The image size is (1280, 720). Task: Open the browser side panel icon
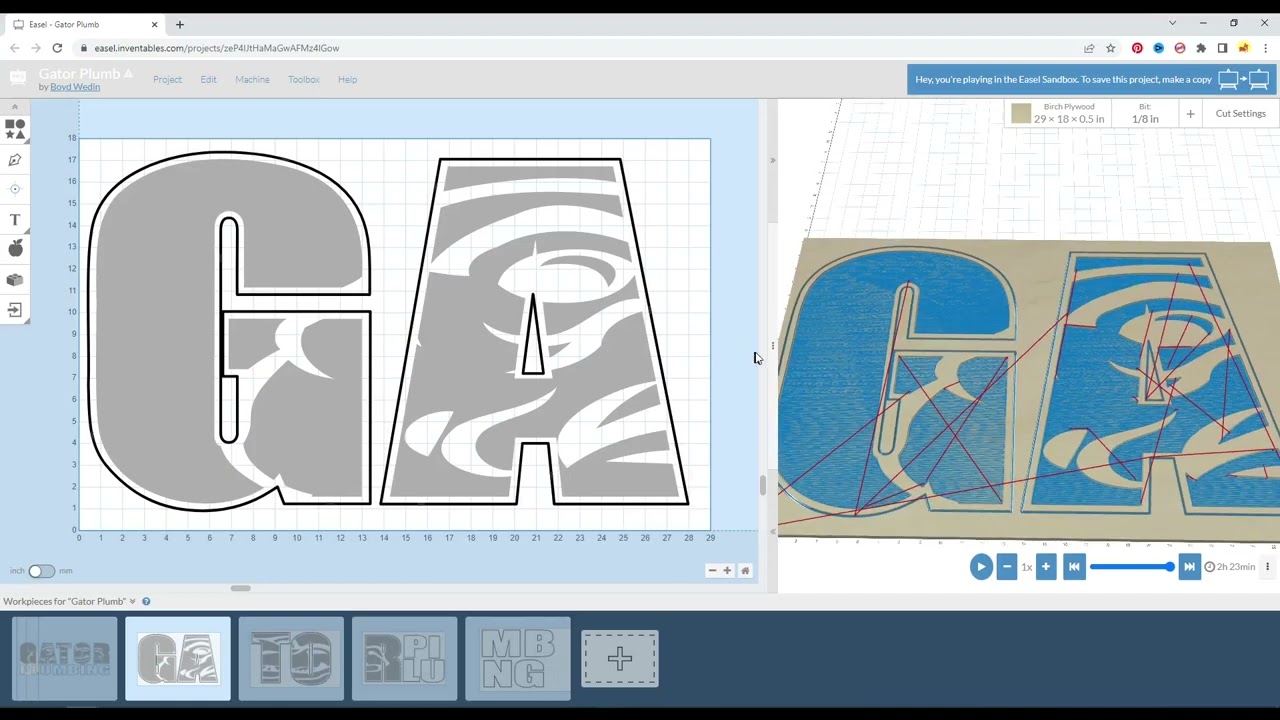click(1222, 48)
